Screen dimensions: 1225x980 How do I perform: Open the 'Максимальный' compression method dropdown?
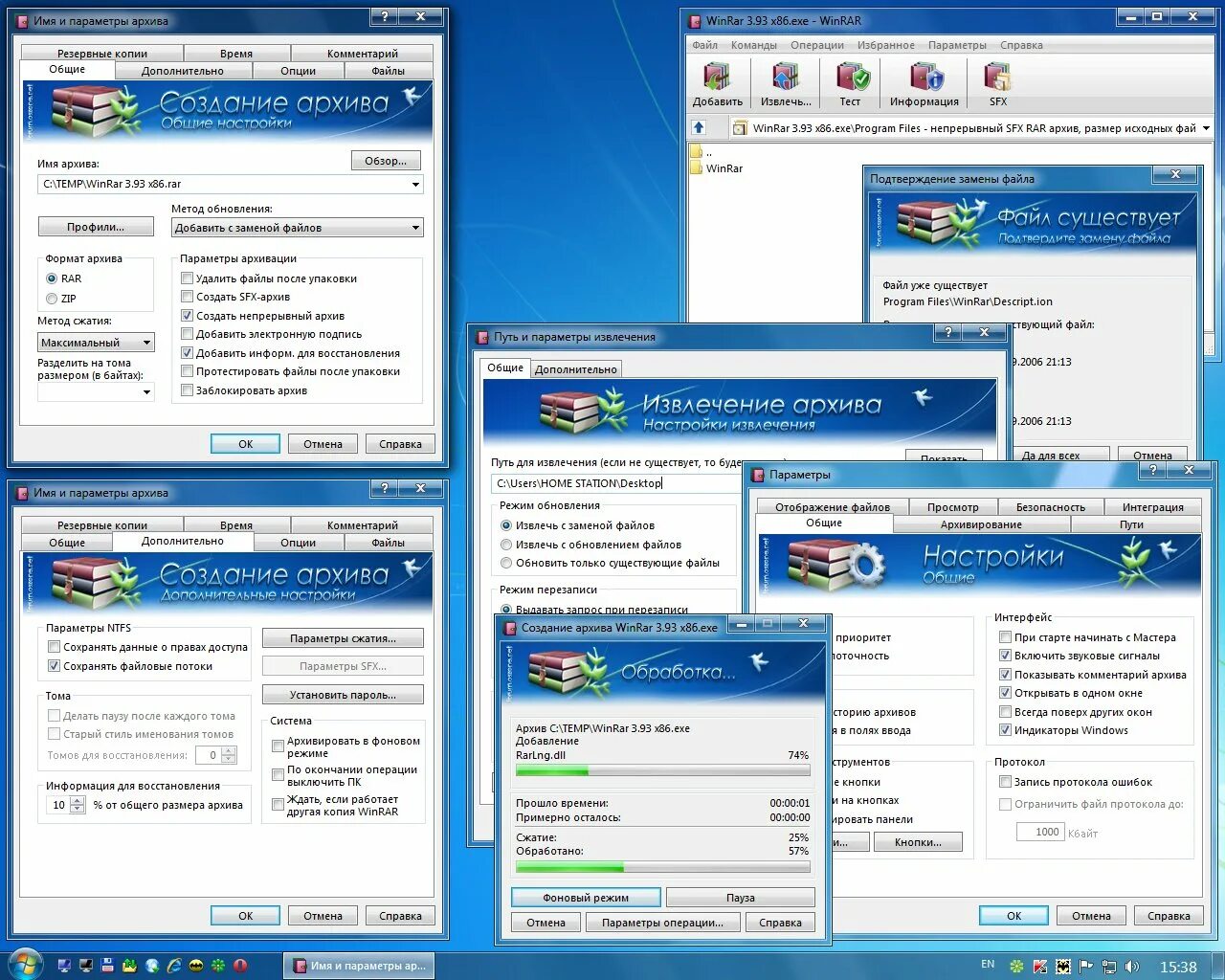click(146, 343)
